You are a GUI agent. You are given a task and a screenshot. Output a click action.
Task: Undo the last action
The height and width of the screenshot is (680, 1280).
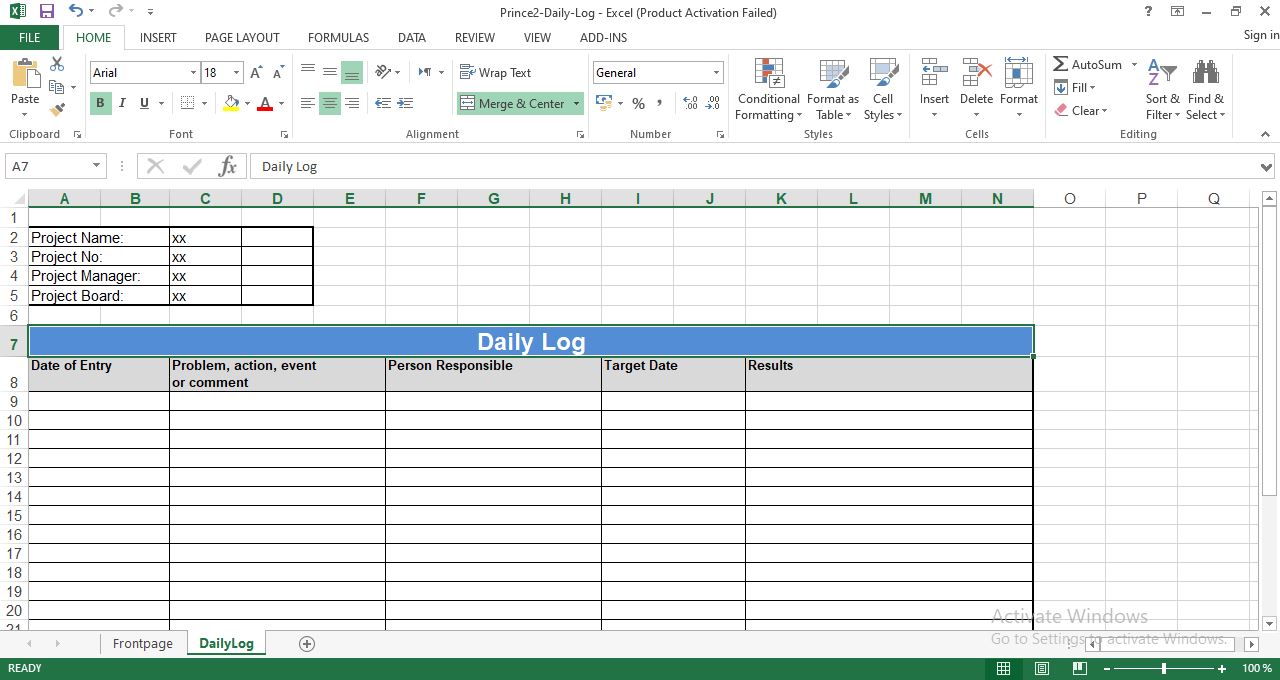pyautogui.click(x=76, y=12)
